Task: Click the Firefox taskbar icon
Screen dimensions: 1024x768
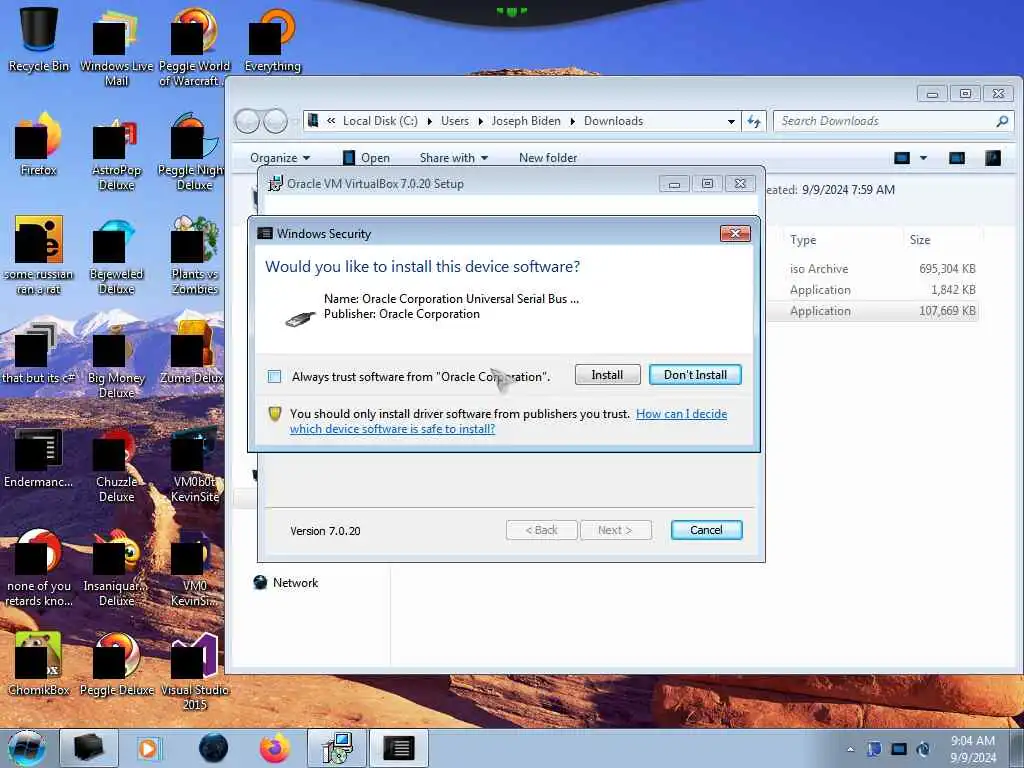Action: pyautogui.click(x=274, y=748)
